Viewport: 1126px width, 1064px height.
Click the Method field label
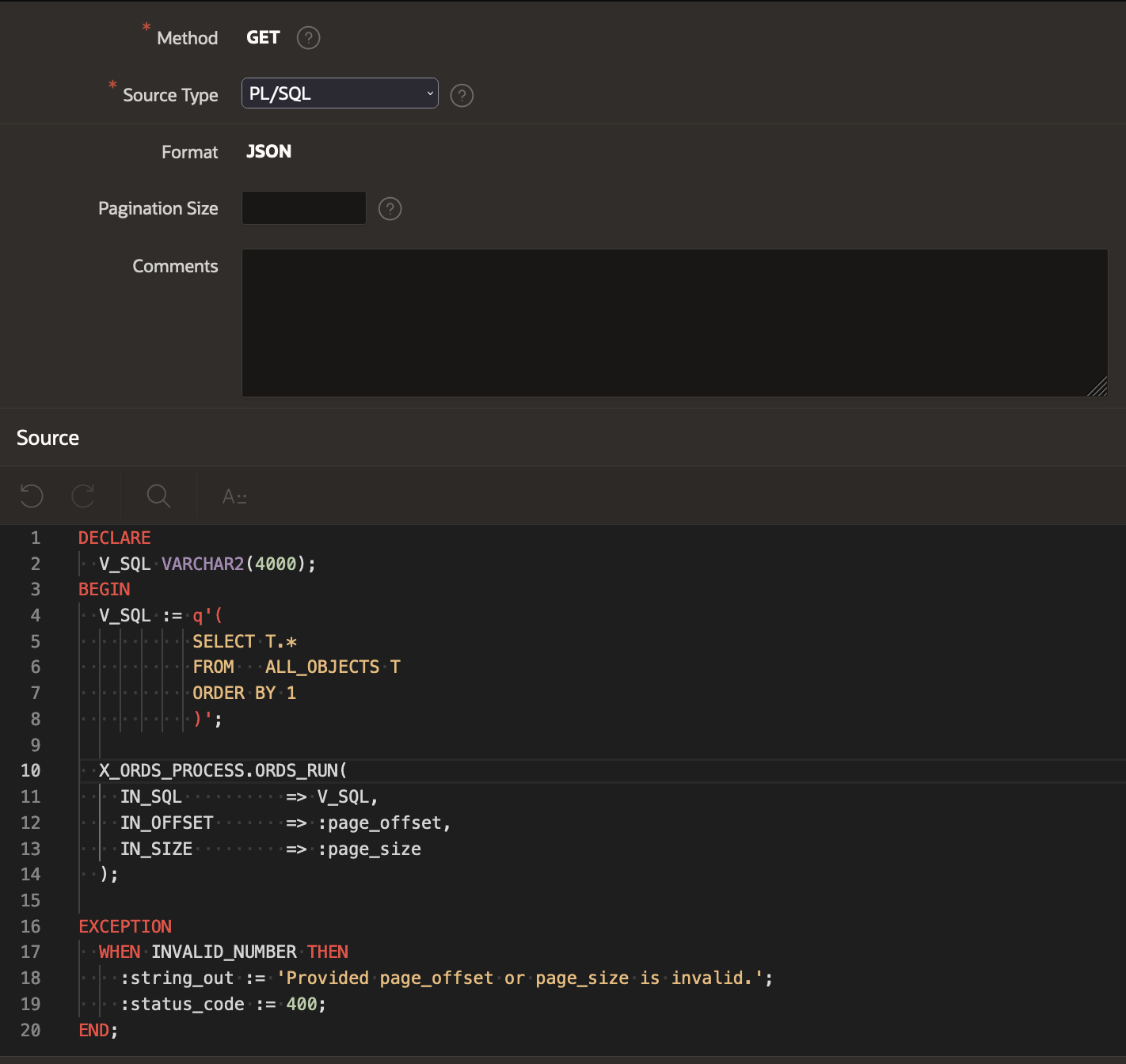tap(187, 38)
